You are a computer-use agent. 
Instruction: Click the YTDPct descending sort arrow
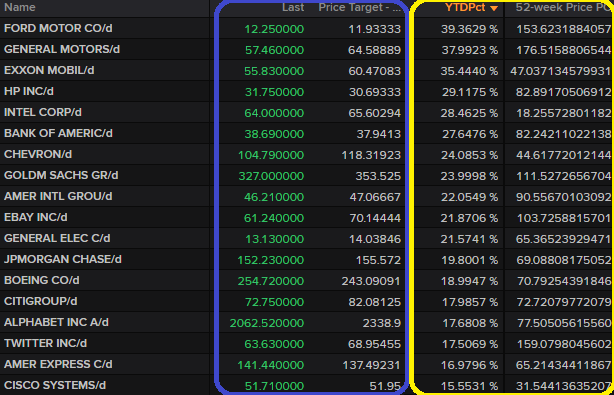(494, 8)
